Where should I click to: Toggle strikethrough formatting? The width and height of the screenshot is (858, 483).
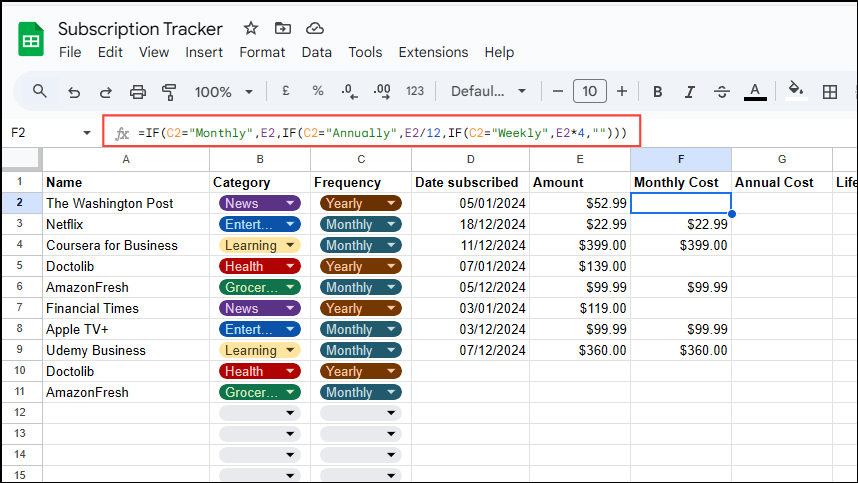[722, 91]
